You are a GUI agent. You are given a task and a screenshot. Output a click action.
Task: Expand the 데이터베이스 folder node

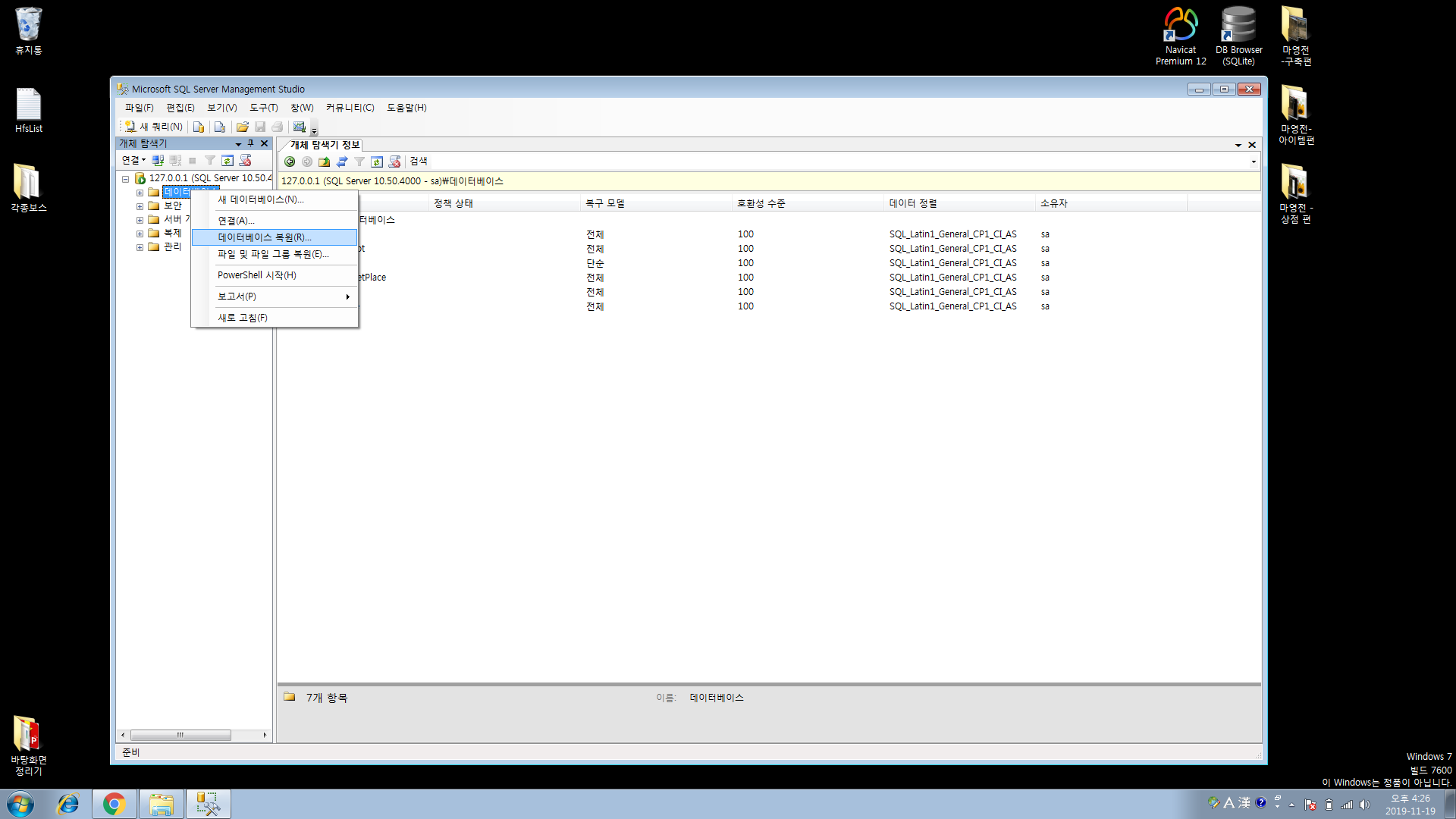[140, 193]
